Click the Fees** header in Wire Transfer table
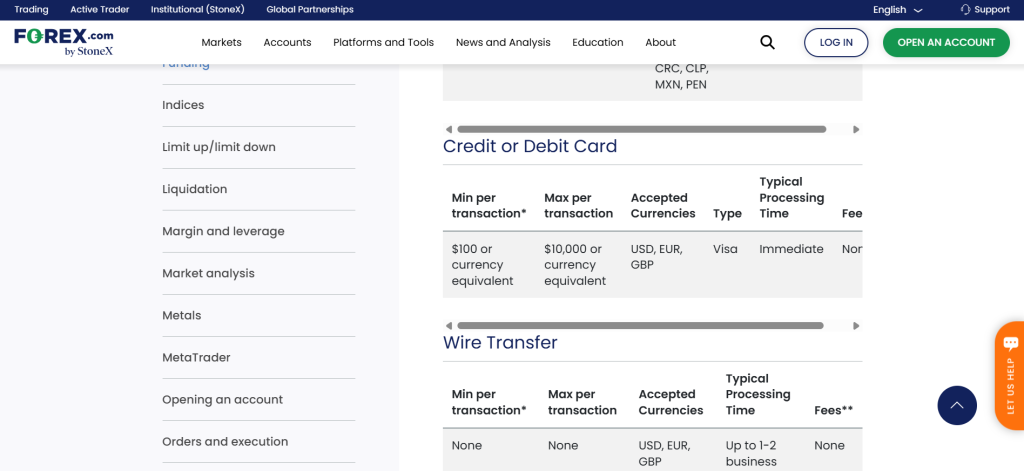This screenshot has height=471, width=1024. click(x=834, y=410)
